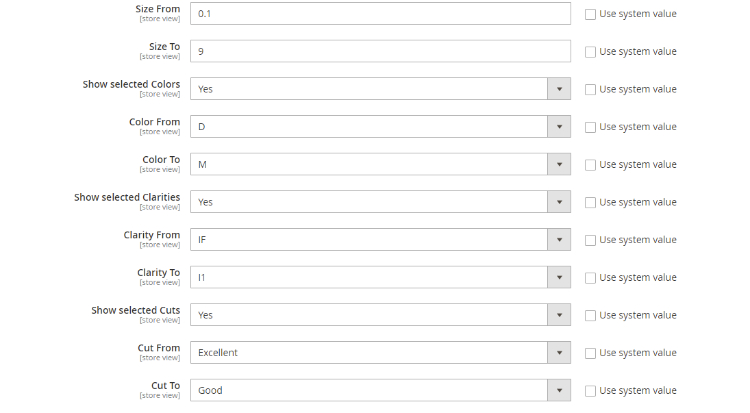Viewport: 750px width, 413px height.
Task: Check system value for Clarity To
Action: pos(590,278)
